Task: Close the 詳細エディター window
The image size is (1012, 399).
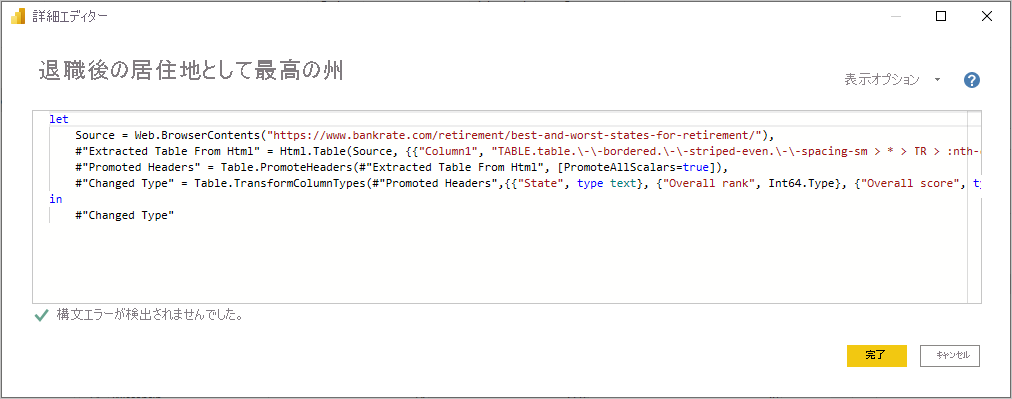Action: [987, 17]
